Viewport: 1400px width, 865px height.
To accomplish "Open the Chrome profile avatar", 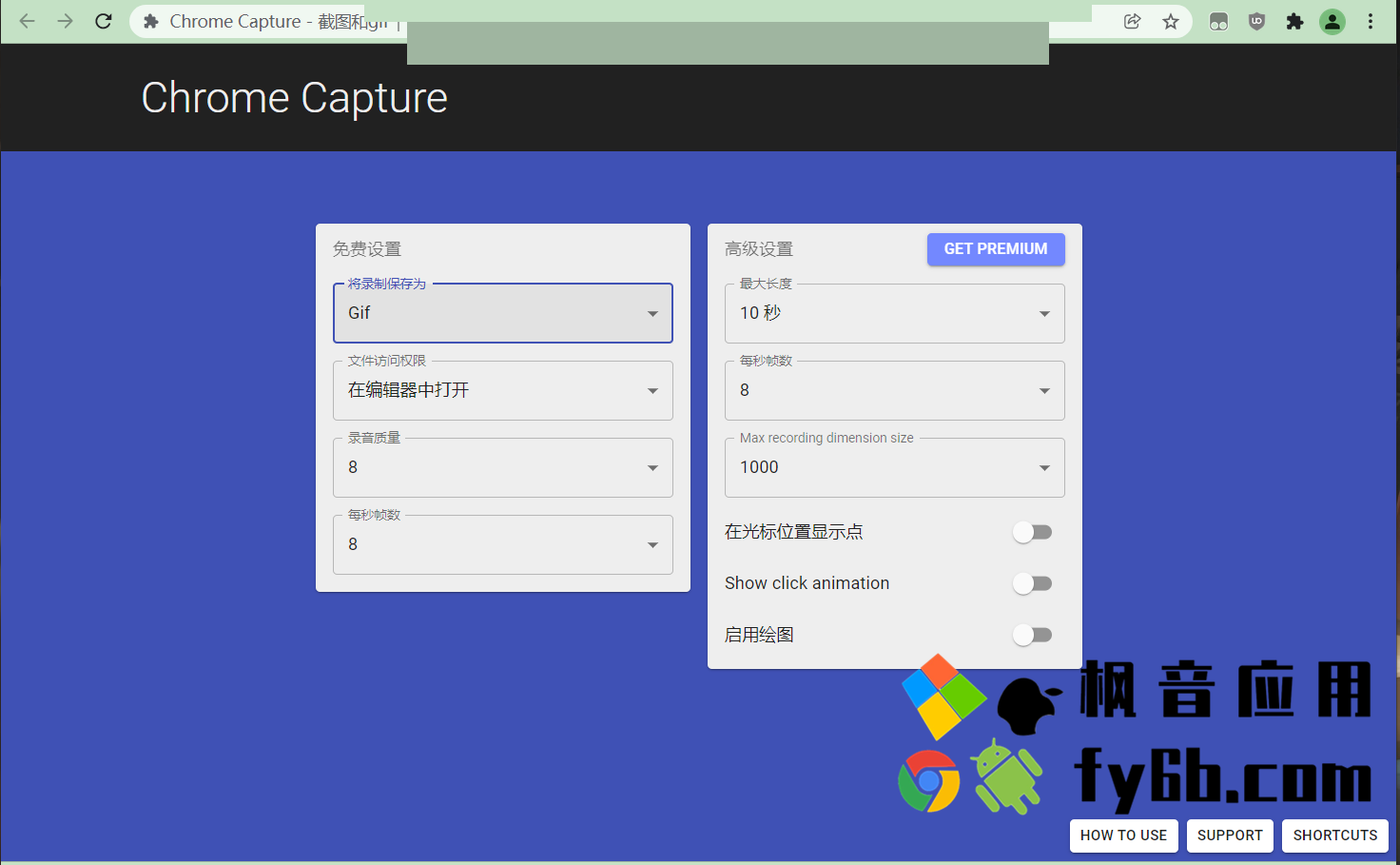I will click(1332, 21).
